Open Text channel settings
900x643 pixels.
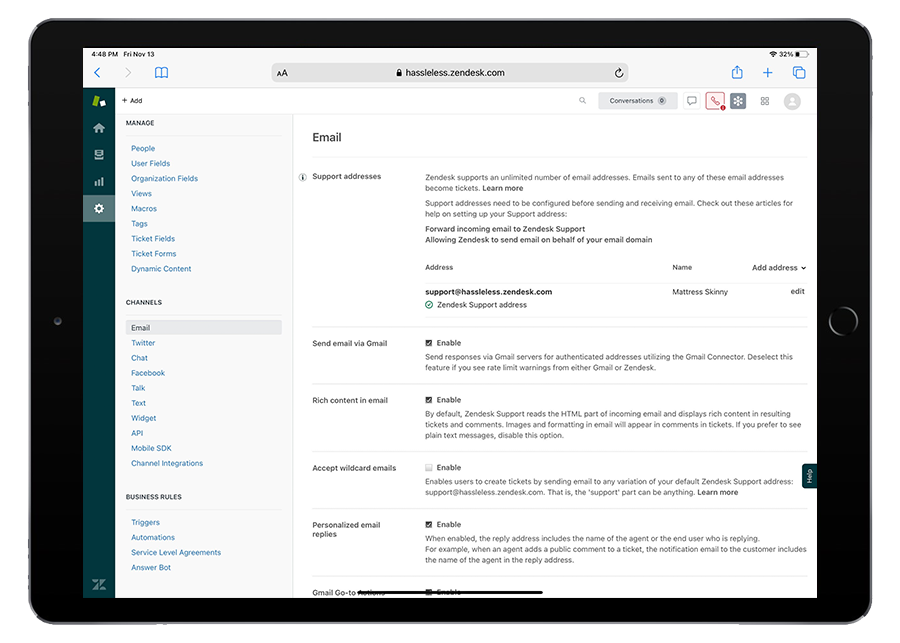138,403
